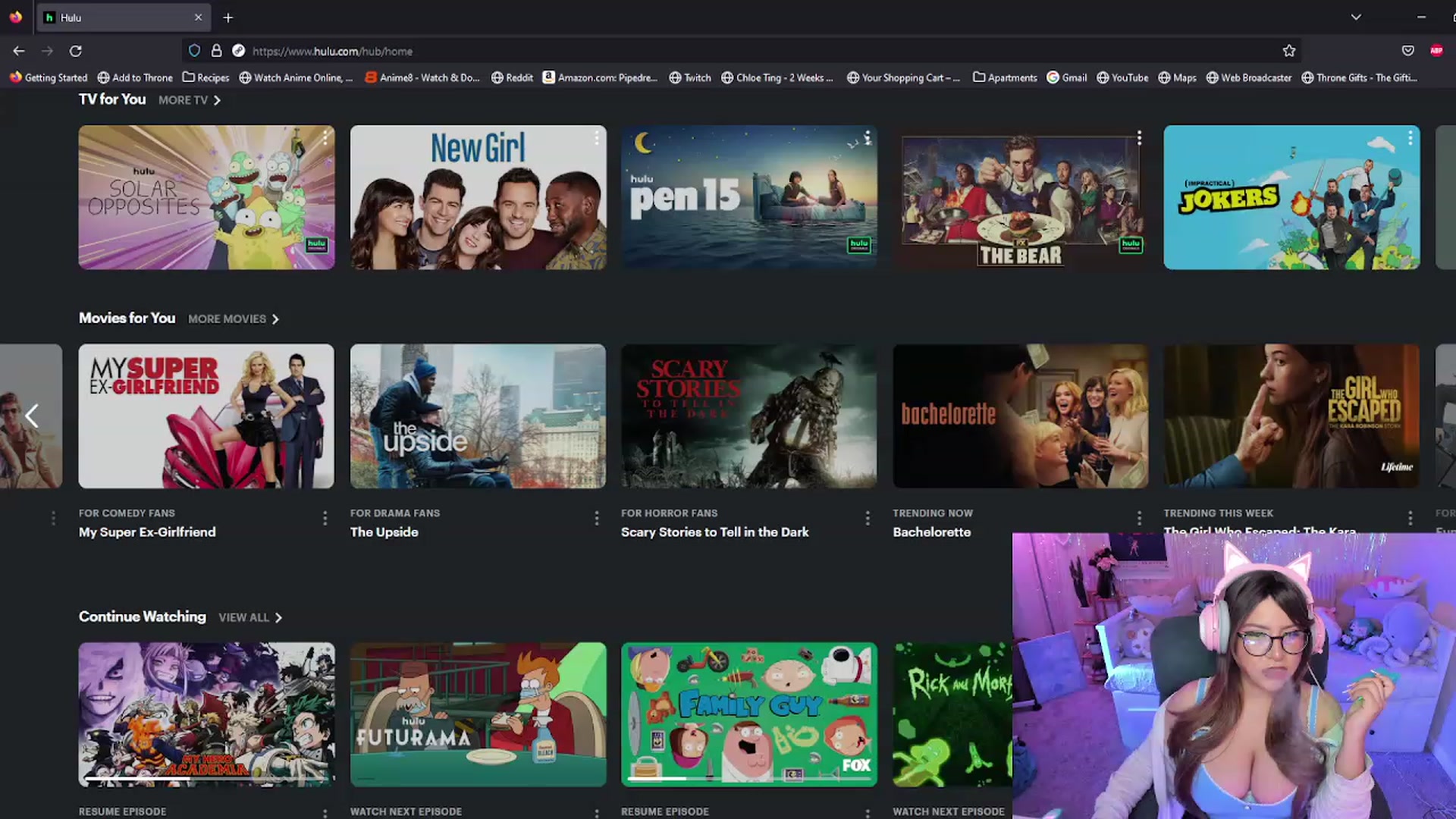Open options menu on The Bear card

tap(1139, 138)
